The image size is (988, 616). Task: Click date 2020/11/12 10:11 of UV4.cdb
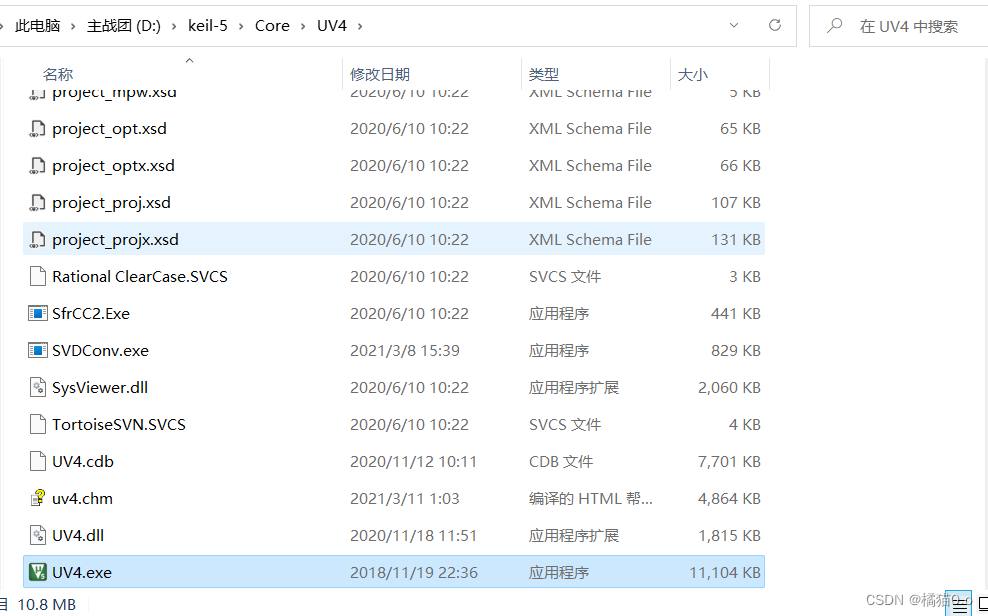point(413,462)
